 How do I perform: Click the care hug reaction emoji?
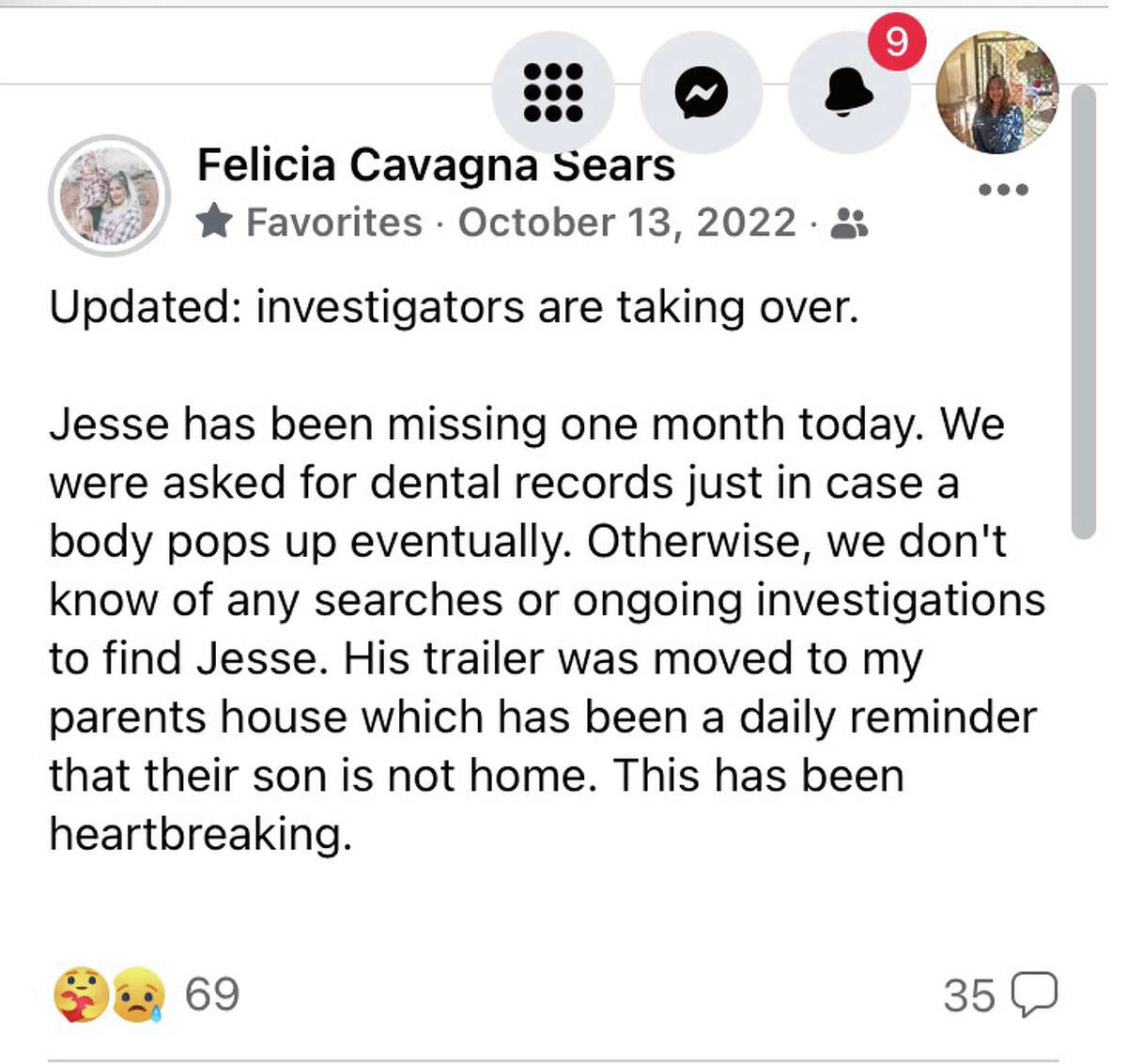tap(81, 995)
